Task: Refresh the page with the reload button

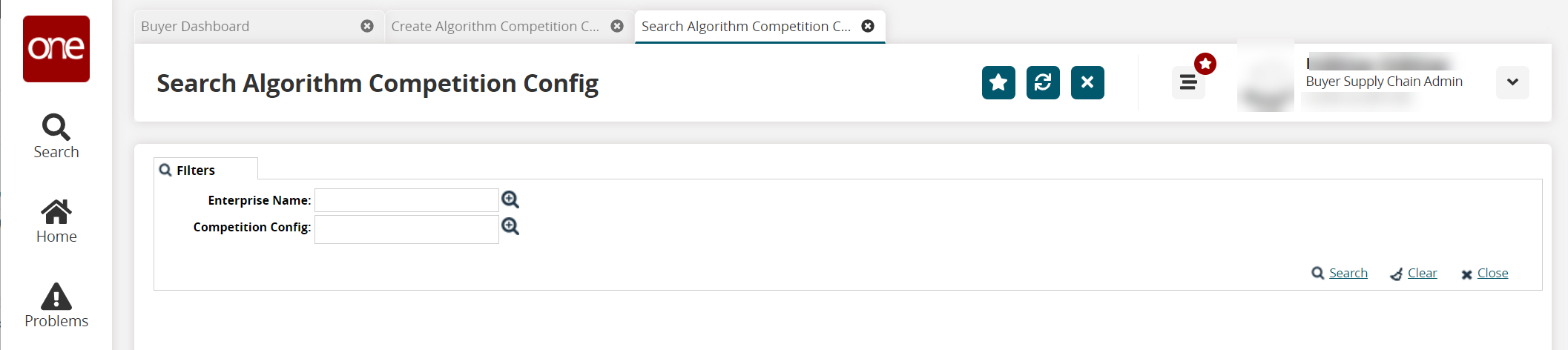Action: point(1043,82)
